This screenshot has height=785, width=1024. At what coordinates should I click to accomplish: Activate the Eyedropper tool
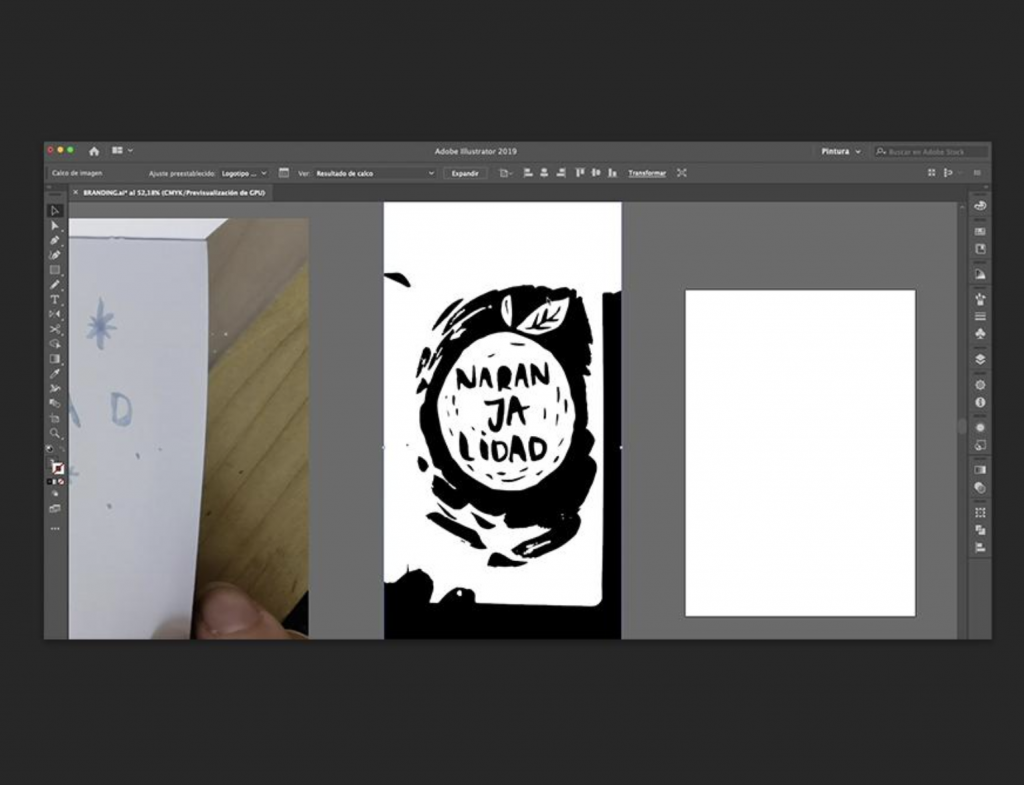[55, 373]
